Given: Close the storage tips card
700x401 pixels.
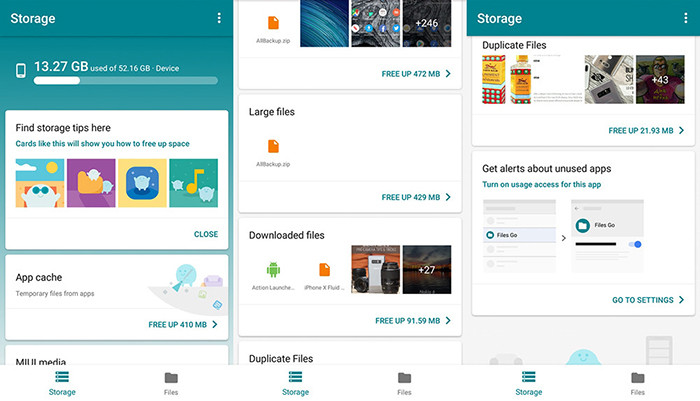Looking at the screenshot, I should 205,234.
